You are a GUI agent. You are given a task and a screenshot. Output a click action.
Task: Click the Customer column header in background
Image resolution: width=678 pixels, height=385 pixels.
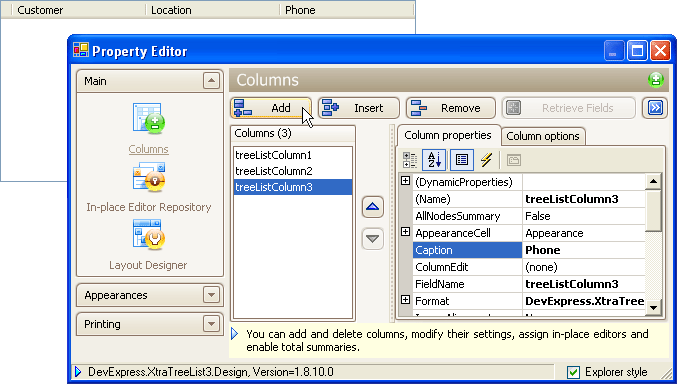pos(78,10)
